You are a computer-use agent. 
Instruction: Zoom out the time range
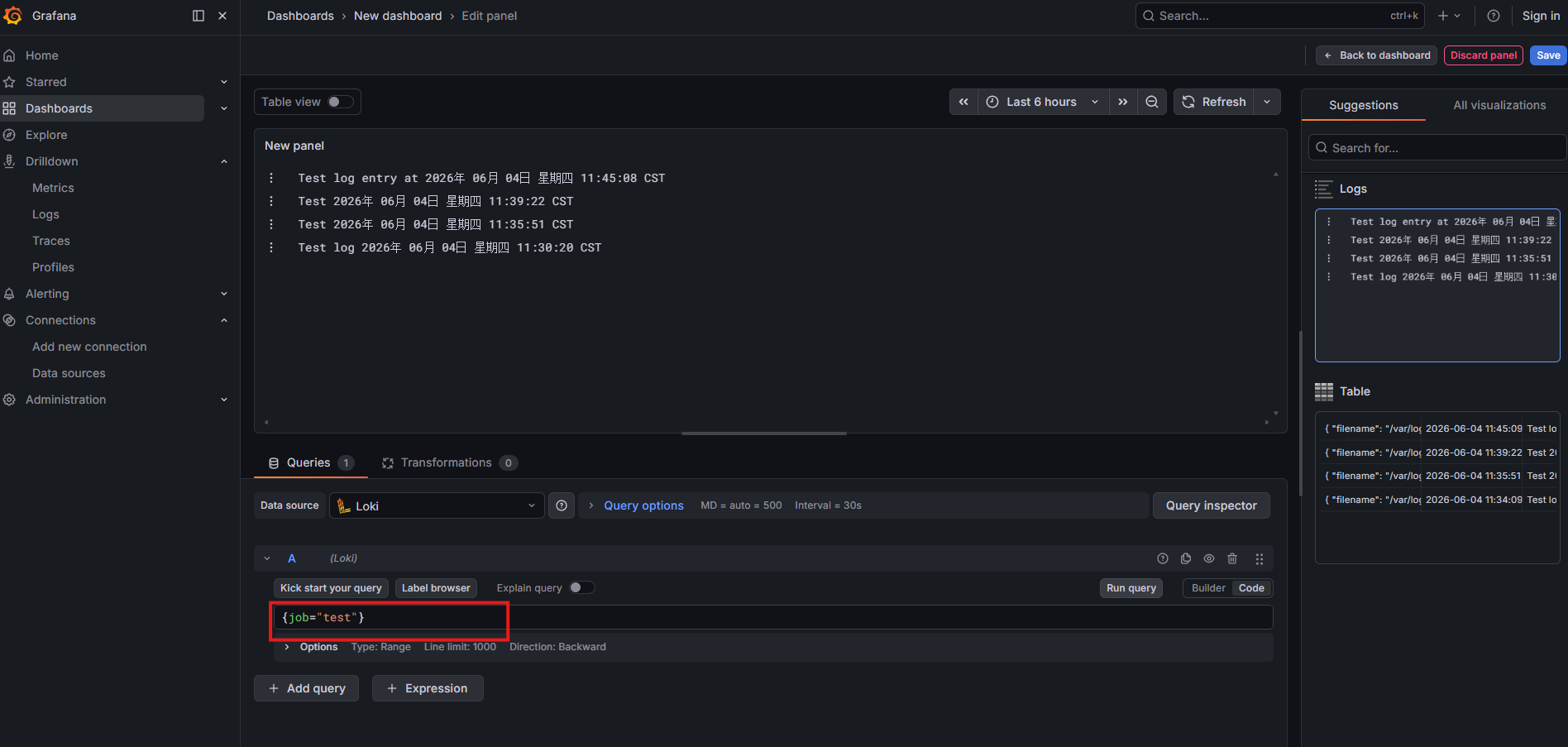1152,102
